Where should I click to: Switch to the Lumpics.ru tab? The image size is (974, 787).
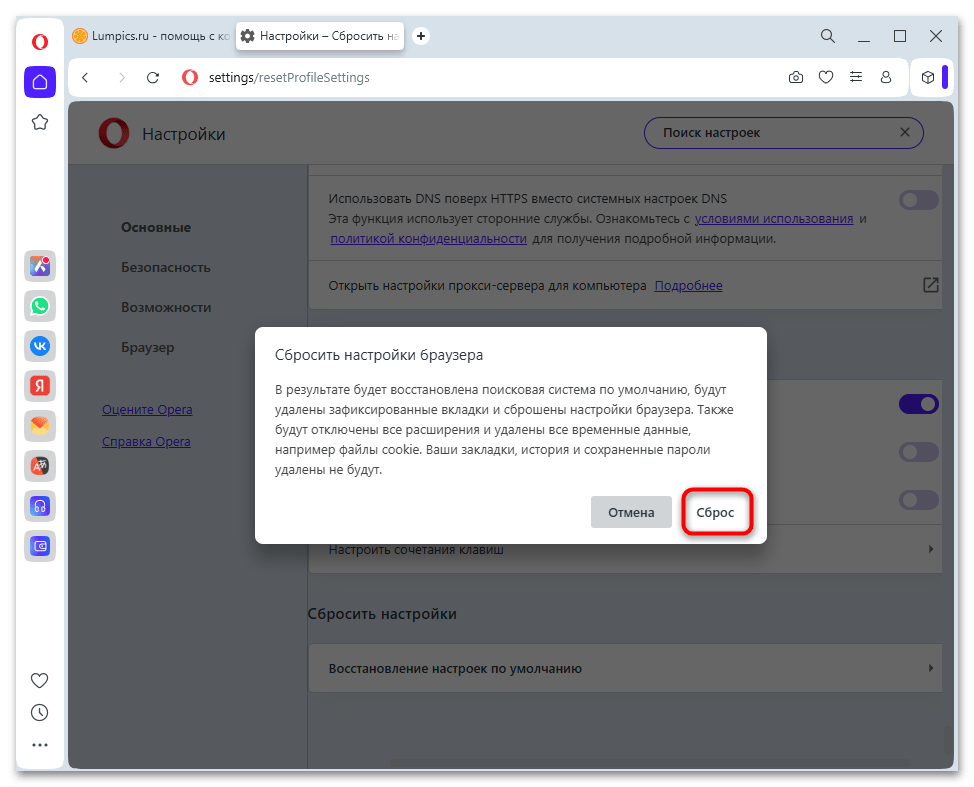(150, 36)
